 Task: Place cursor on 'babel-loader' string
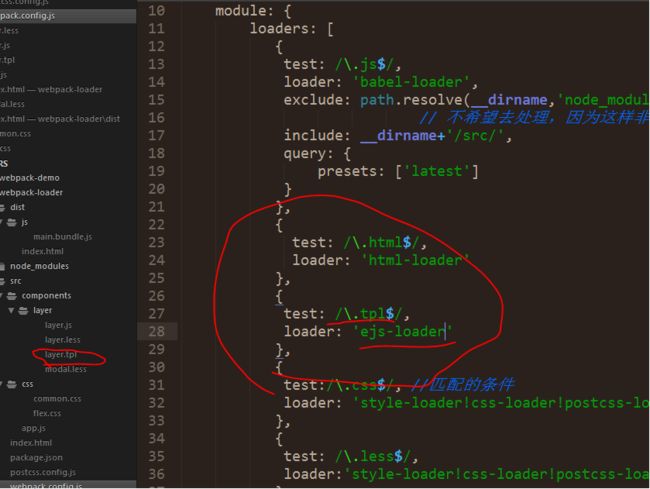pyautogui.click(x=411, y=82)
